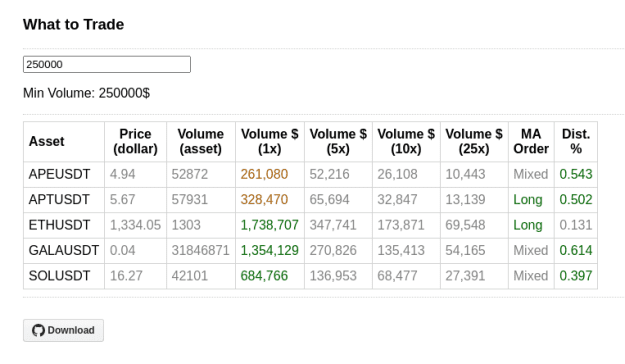Click the volume 52872 cell
Viewport: 625px width, 364px height.
[201, 174]
